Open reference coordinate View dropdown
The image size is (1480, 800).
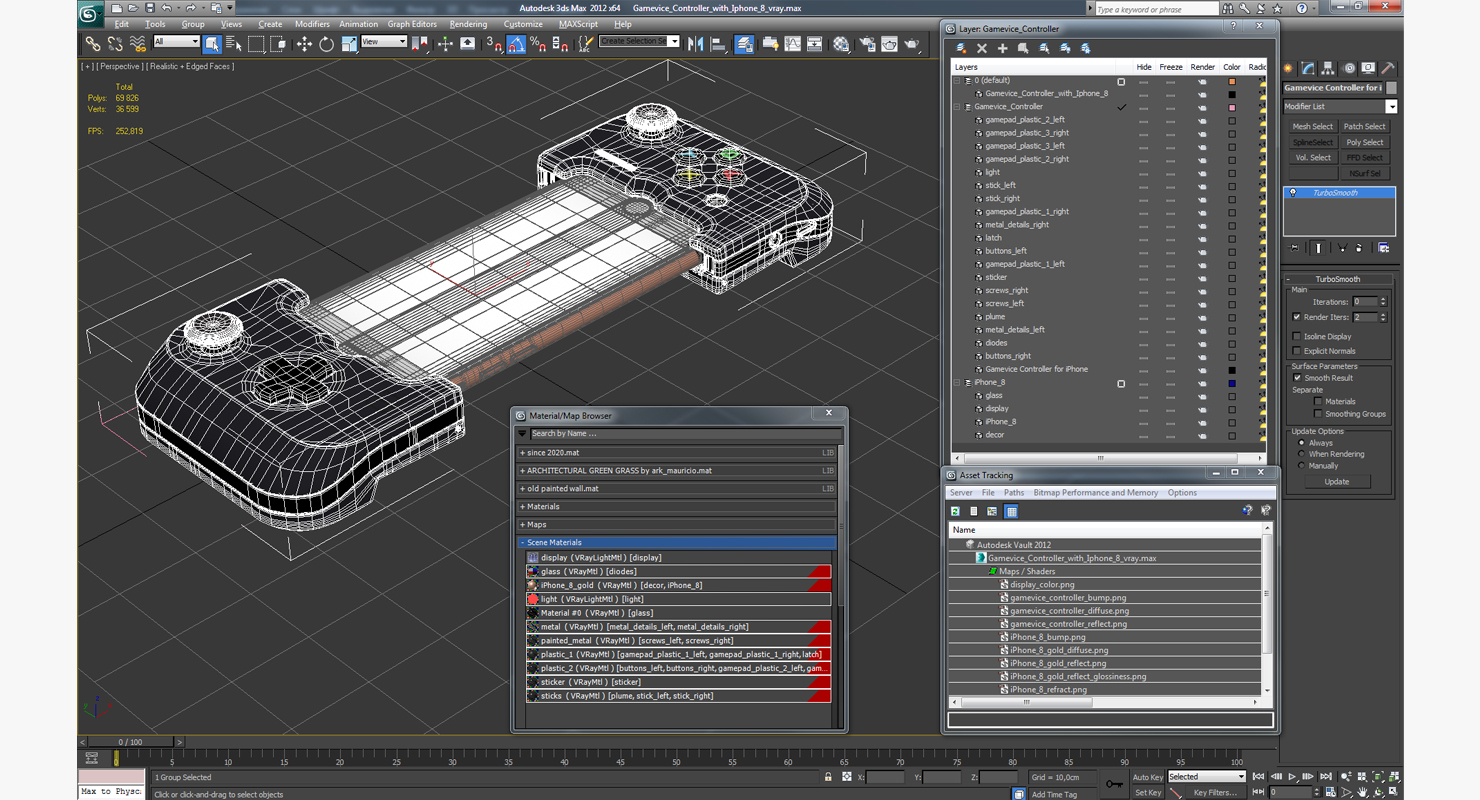point(384,42)
